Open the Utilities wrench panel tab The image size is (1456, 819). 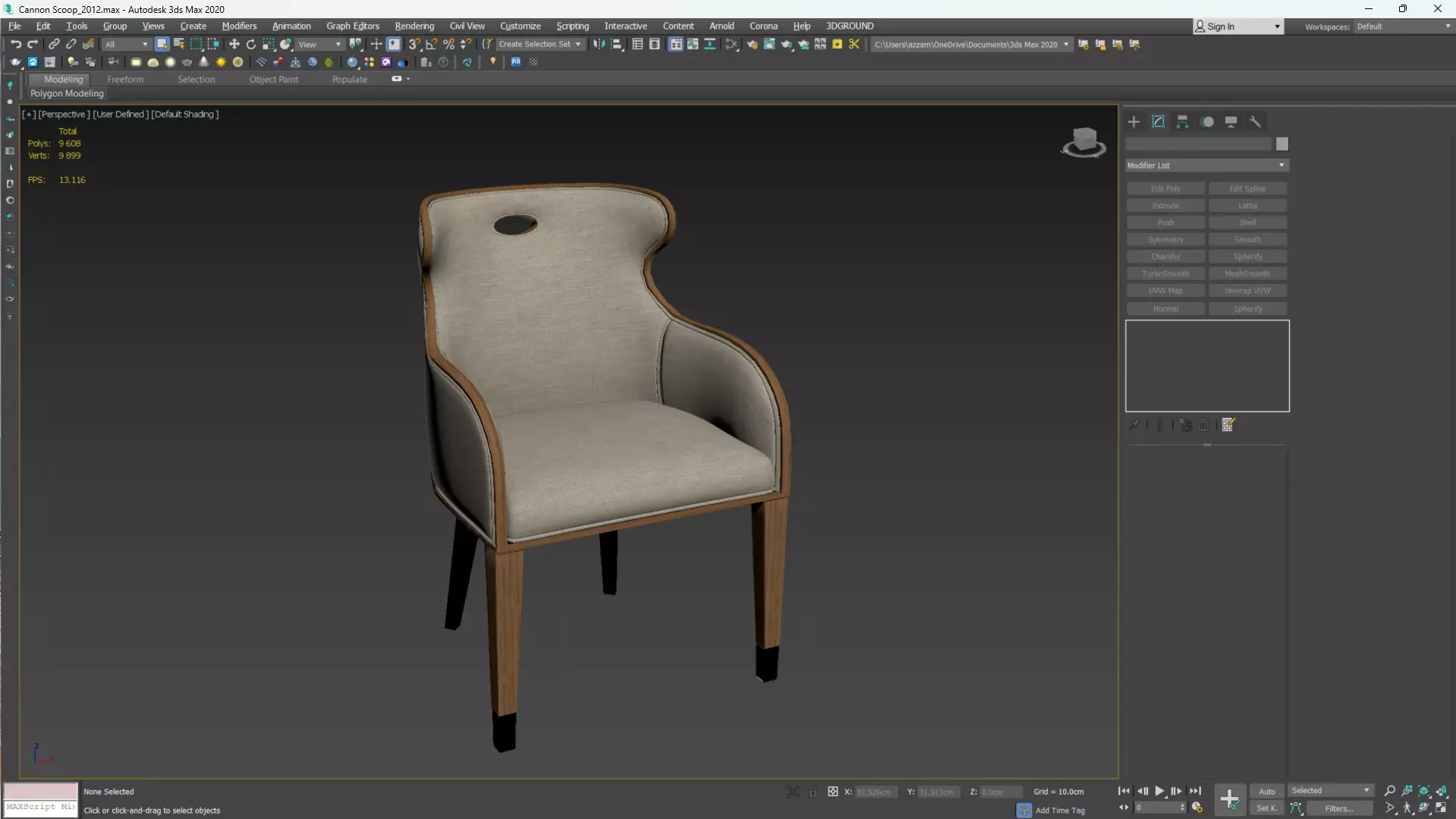click(1255, 121)
